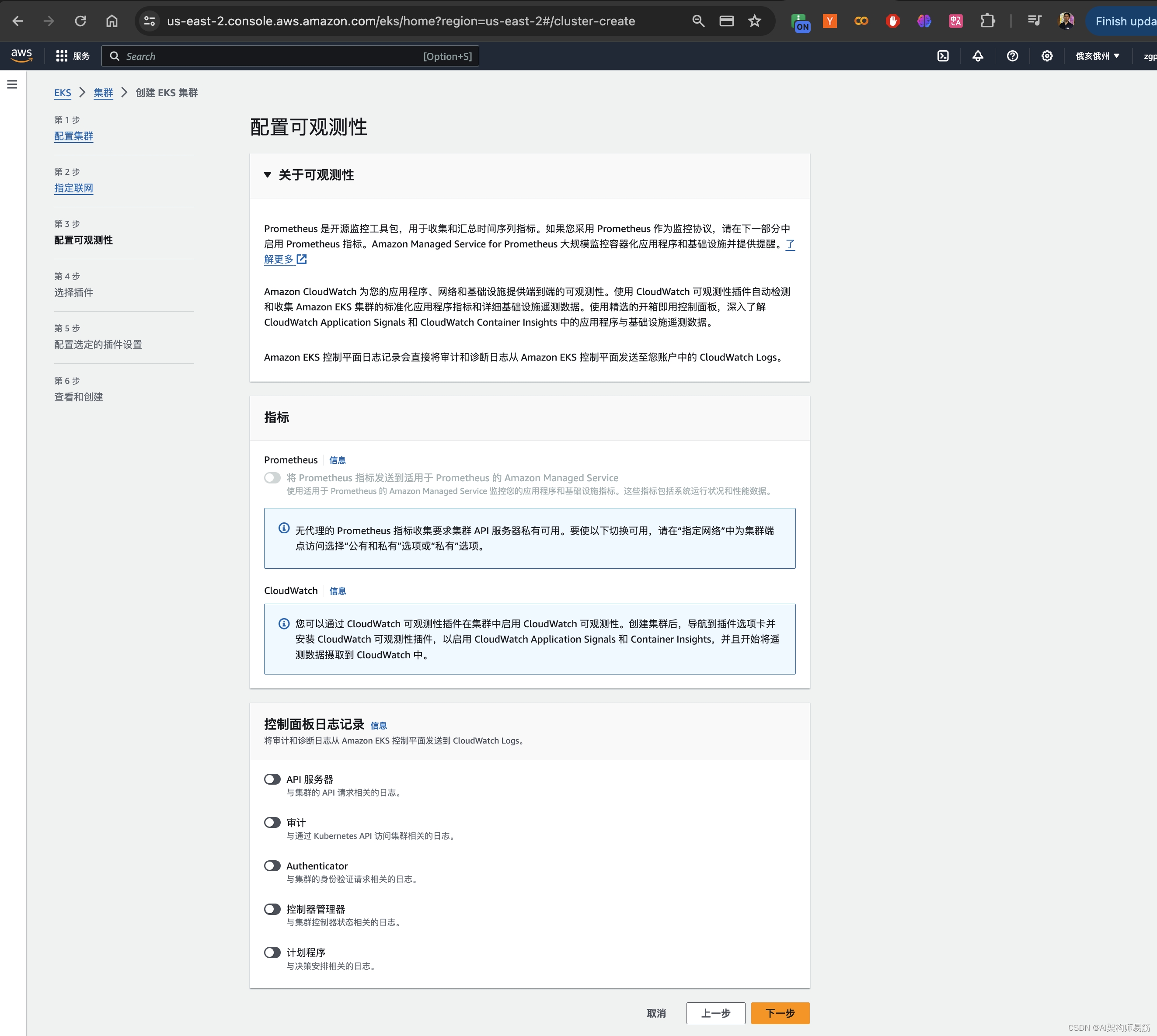Open the purple brain extension icon
1157x1036 pixels.
coord(924,21)
